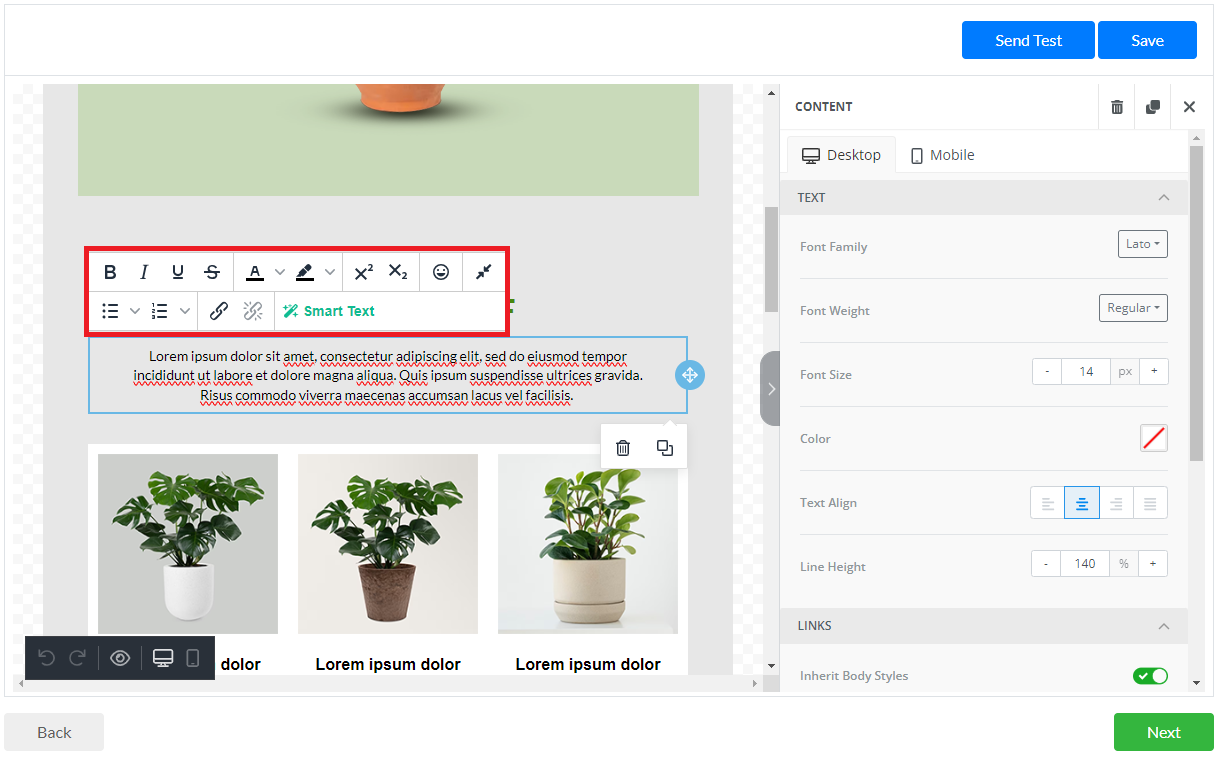The image size is (1219, 759).
Task: Open the Font Weight Regular dropdown
Action: (x=1133, y=308)
